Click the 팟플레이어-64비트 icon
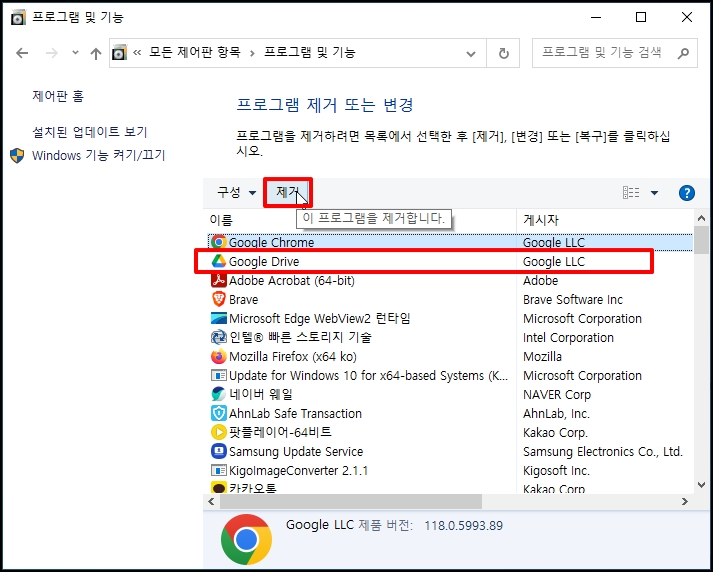Viewport: 713px width, 572px height. 219,432
